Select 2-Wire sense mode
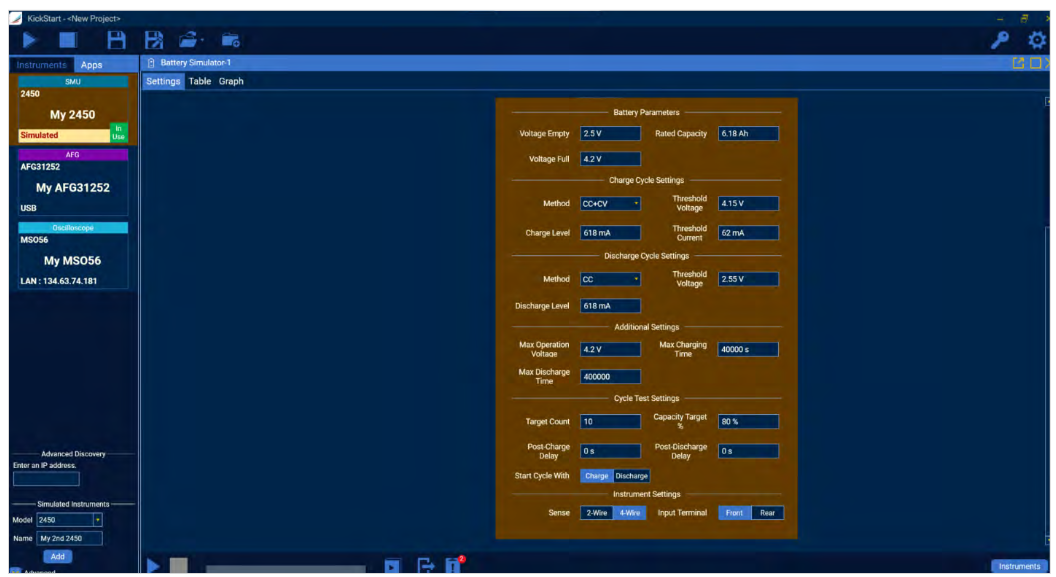Screen dimensions: 1056x577 pyautogui.click(x=596, y=513)
